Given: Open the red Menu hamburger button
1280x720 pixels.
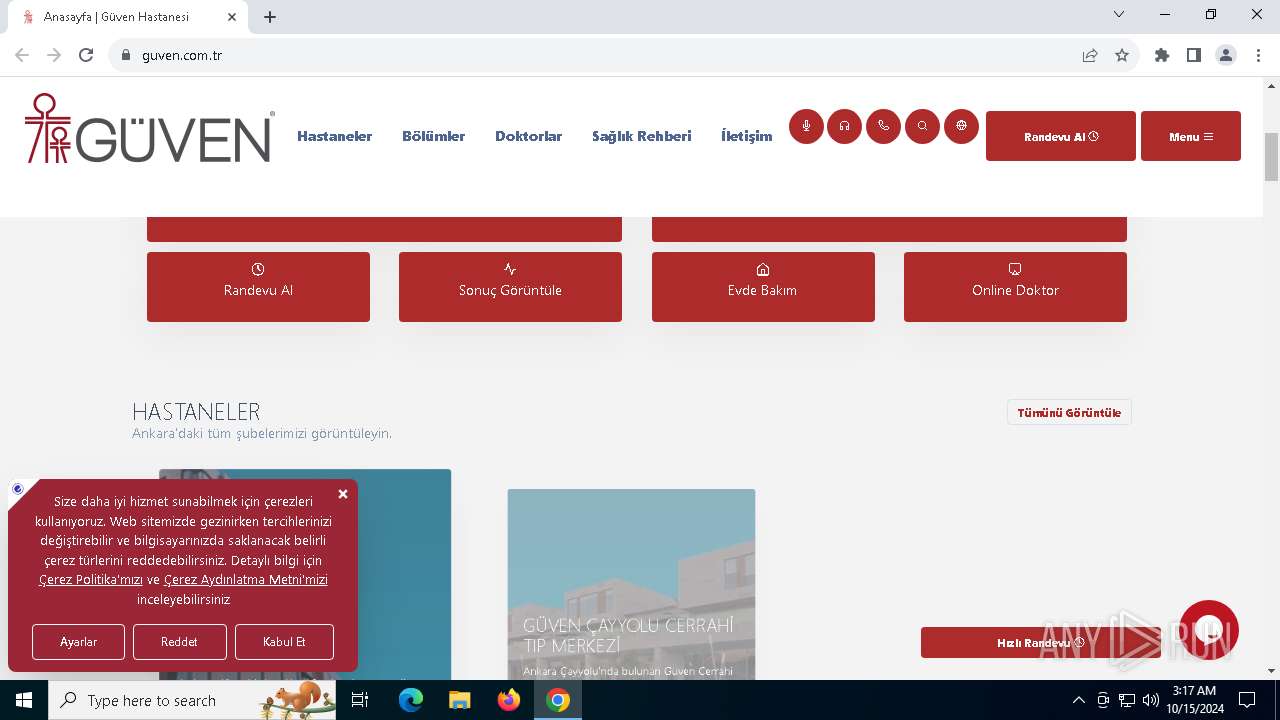Looking at the screenshot, I should point(1191,136).
